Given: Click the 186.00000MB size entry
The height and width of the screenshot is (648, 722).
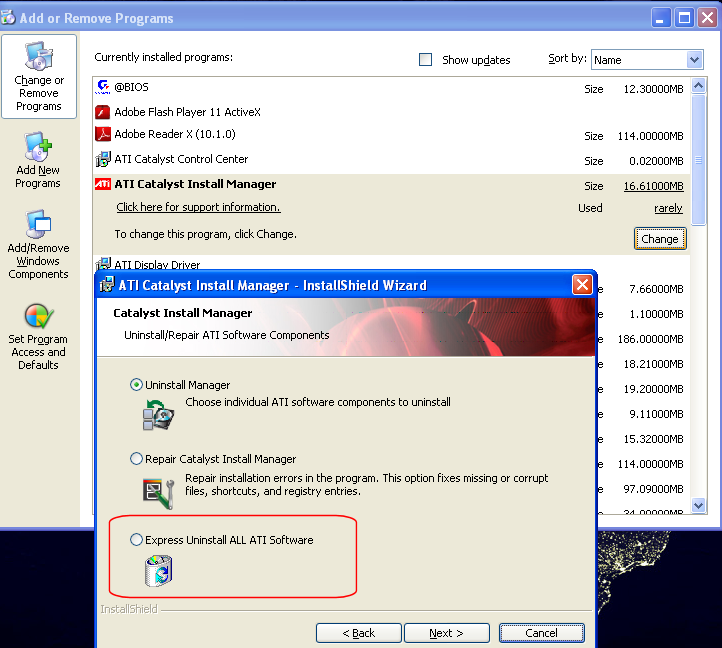Looking at the screenshot, I should 650,339.
